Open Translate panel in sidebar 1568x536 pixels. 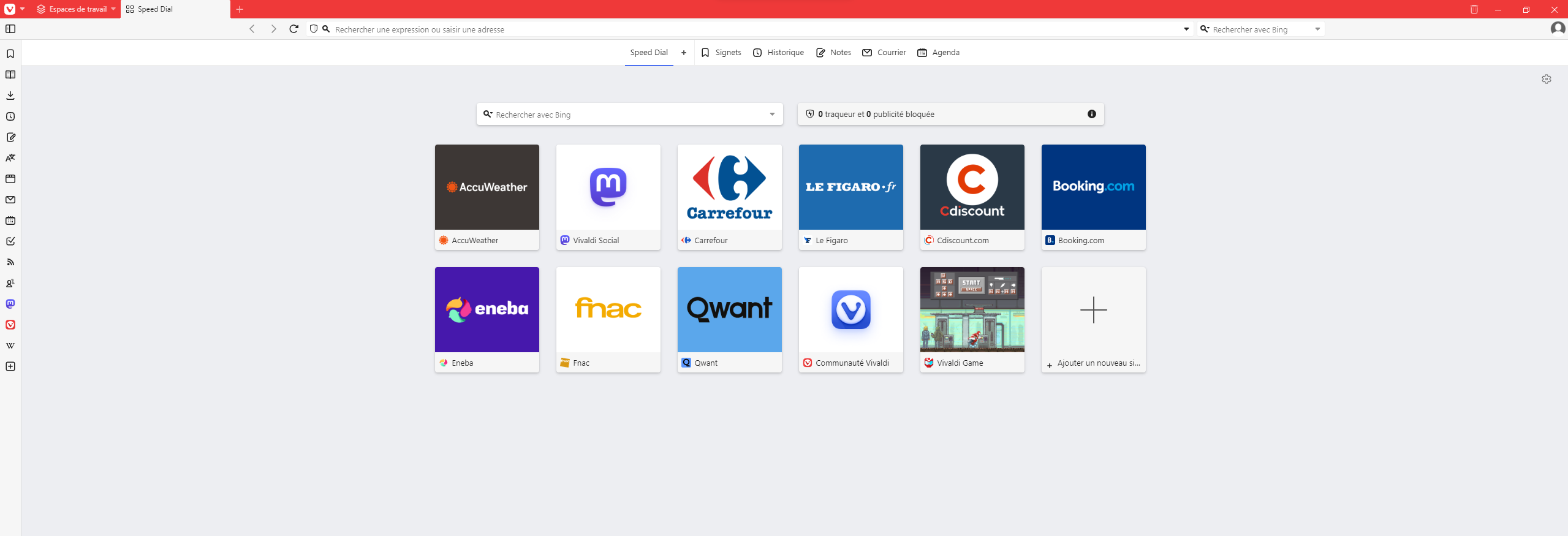[x=10, y=158]
